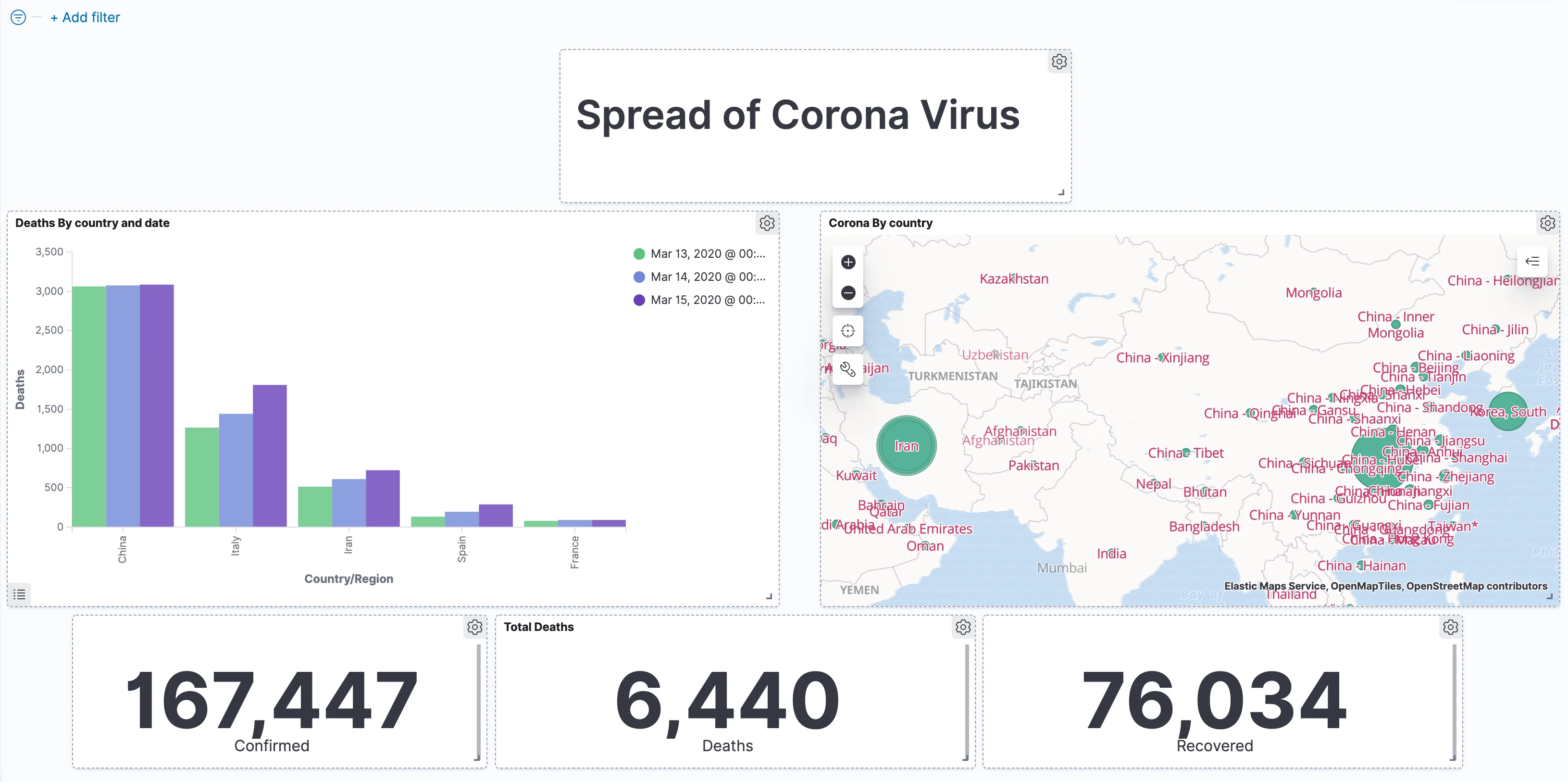Open Corona By country panel gear menu
This screenshot has height=782, width=1568.
click(1547, 223)
